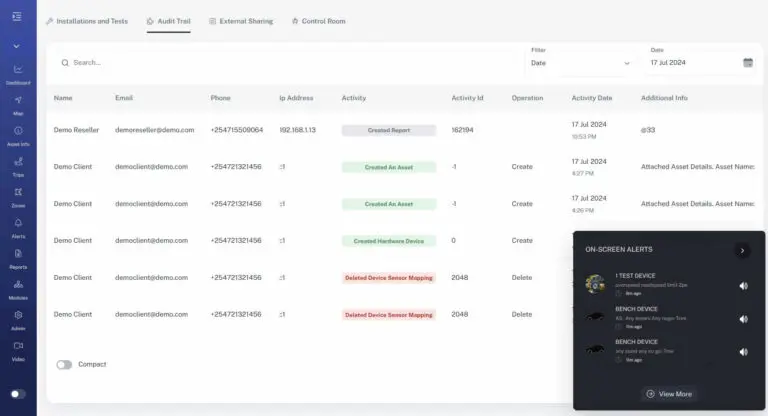Toggle the Compact view switch

click(x=64, y=365)
